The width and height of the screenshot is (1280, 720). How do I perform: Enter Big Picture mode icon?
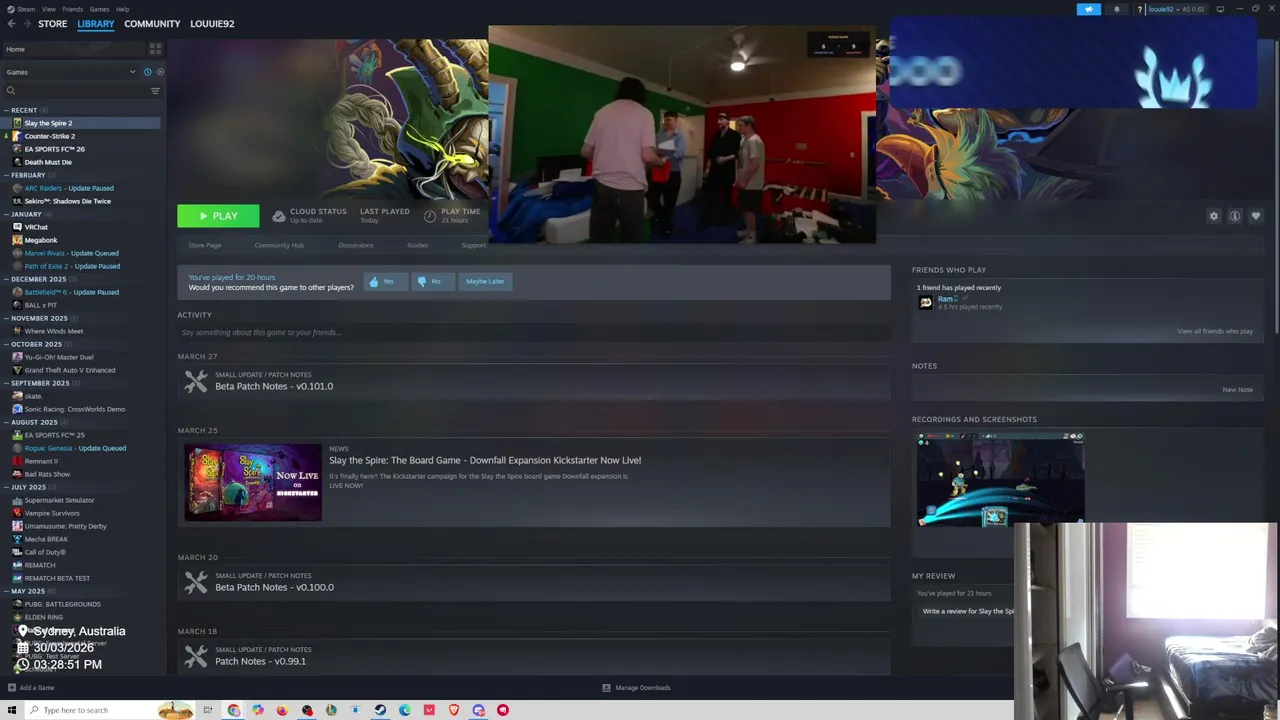click(x=1220, y=9)
